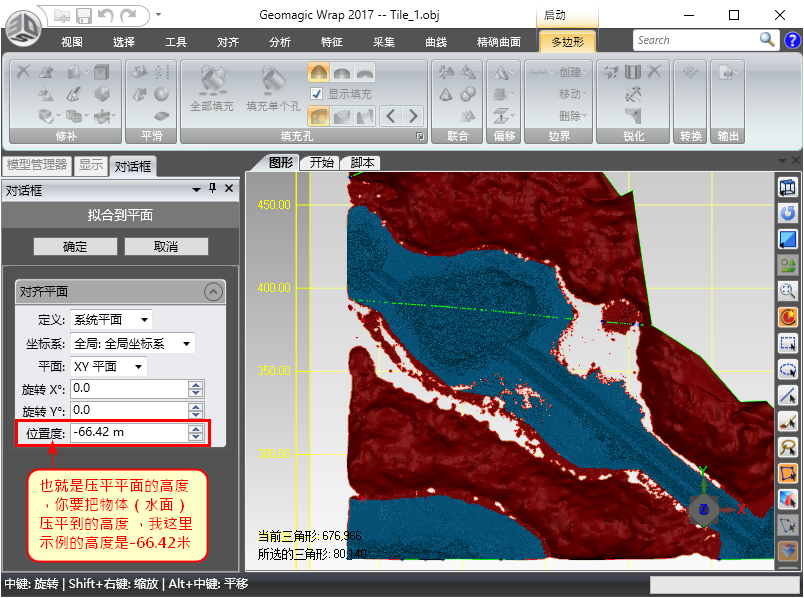Click the 位置度 value input field
Viewport: 804px width, 598px height.
[x=128, y=433]
